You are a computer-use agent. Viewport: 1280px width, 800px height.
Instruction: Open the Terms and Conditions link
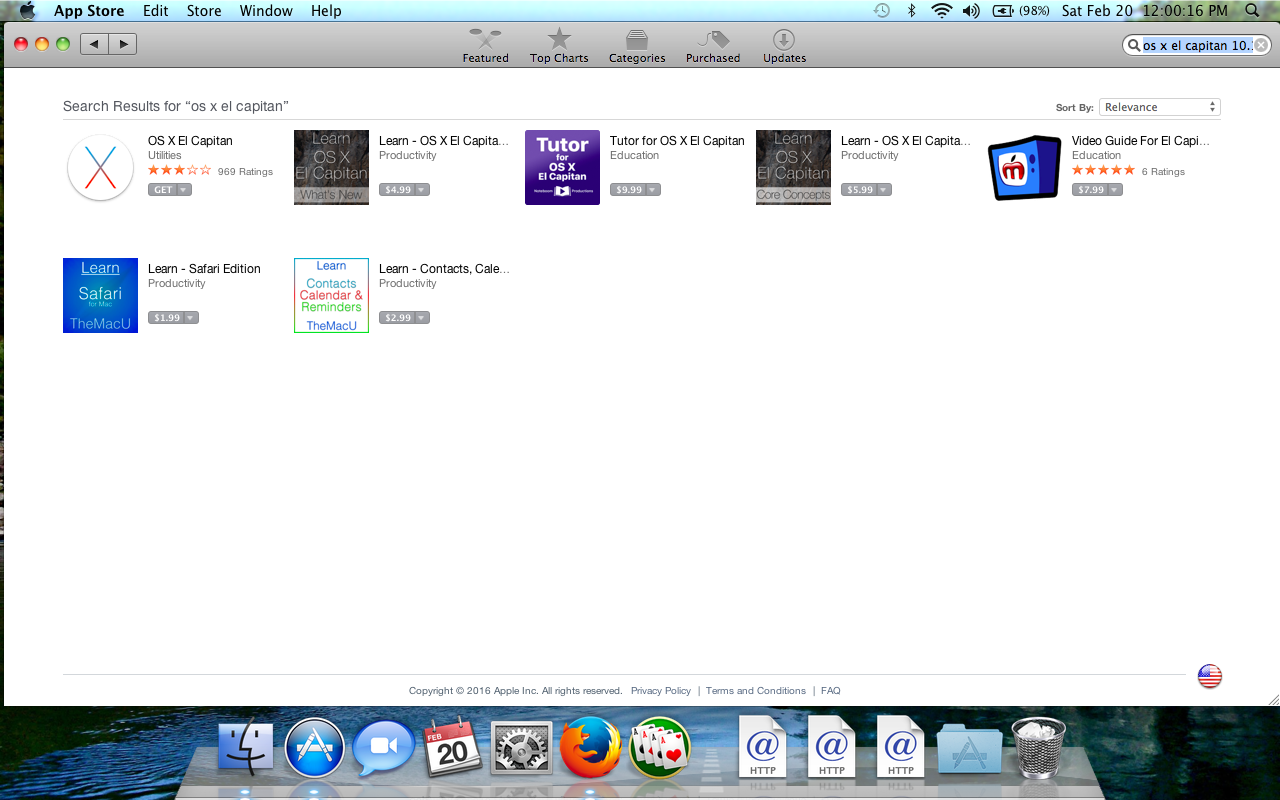(x=756, y=691)
